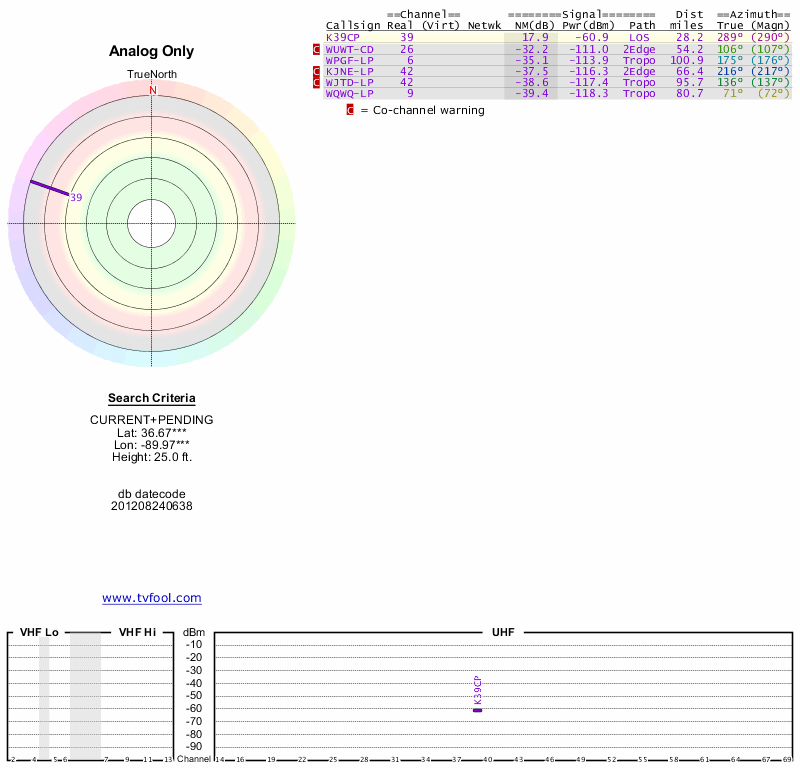The width and height of the screenshot is (800, 768).
Task: Click the 100.9 miles distance value
Action: click(x=687, y=60)
